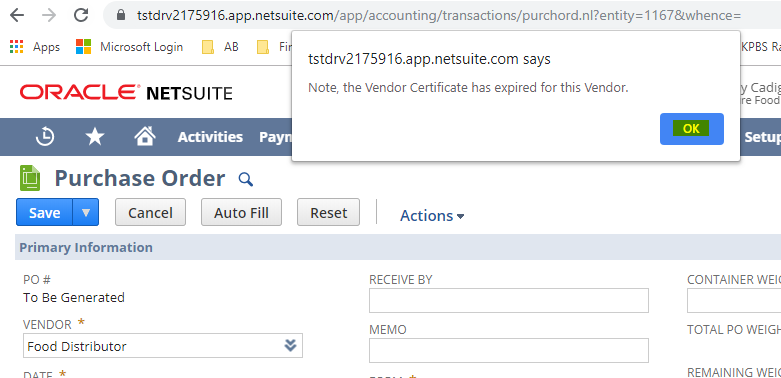The image size is (781, 378).
Task: Expand the Save dropdown arrow
Action: [86, 213]
